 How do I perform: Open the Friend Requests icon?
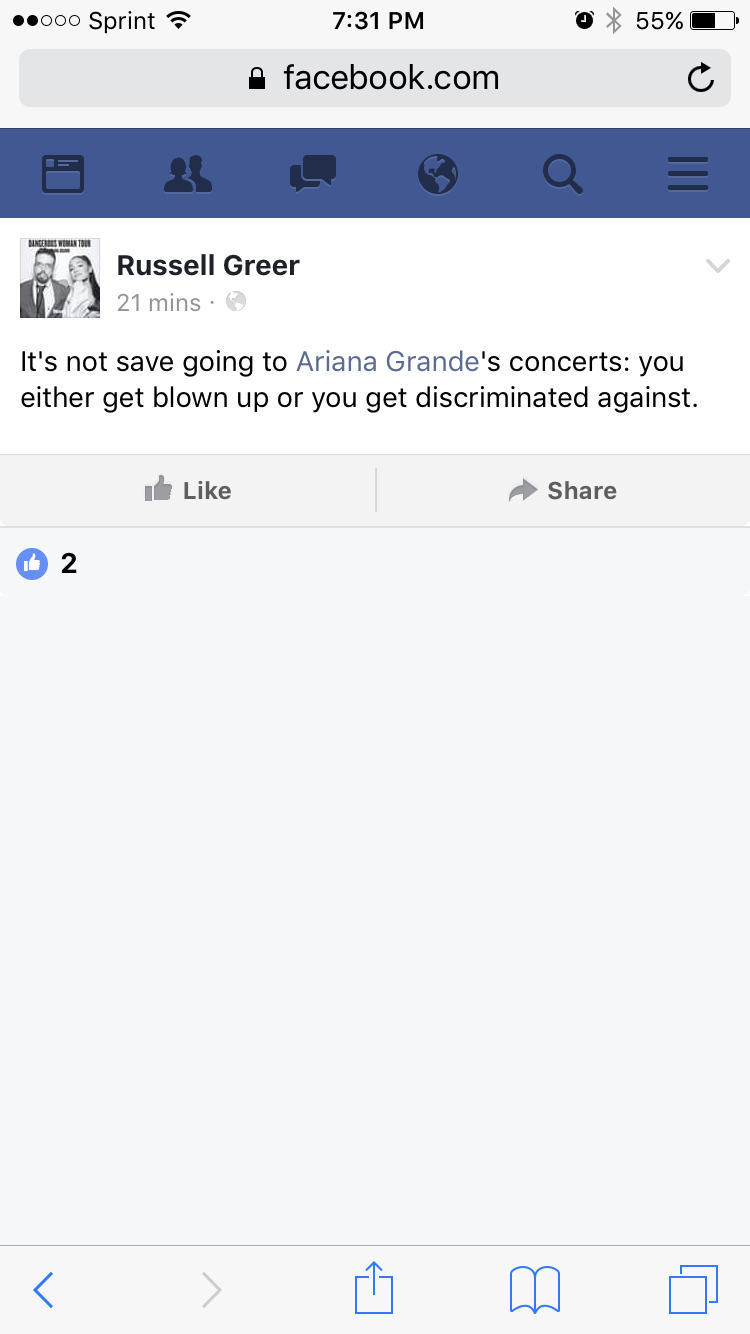(188, 174)
